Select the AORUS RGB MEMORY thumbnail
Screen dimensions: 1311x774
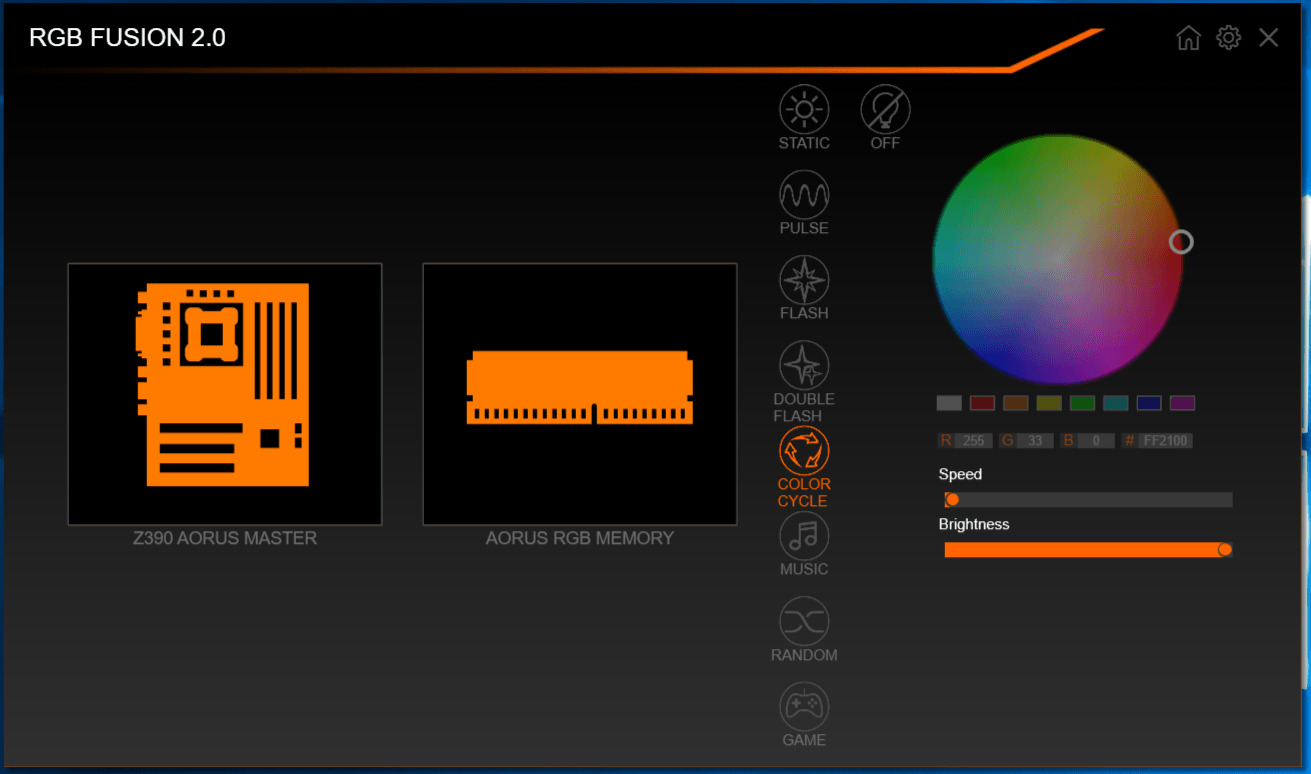(580, 394)
